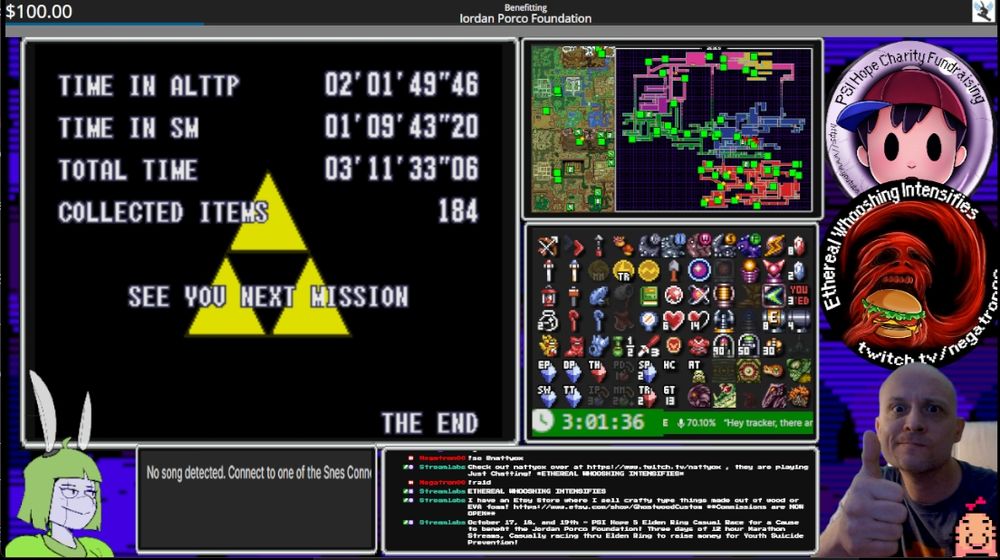
Task: Click the green Half Magic potion icon
Action: [x=623, y=346]
